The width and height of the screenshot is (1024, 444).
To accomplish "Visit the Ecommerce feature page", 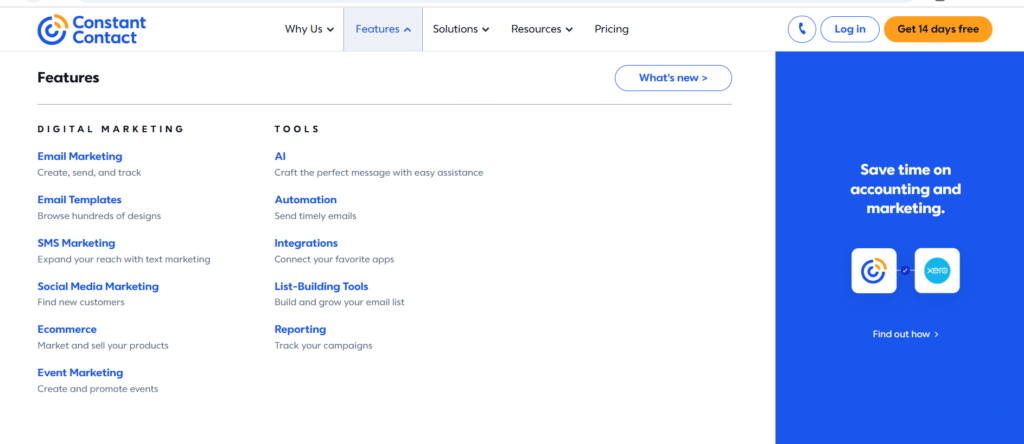I will [x=67, y=329].
